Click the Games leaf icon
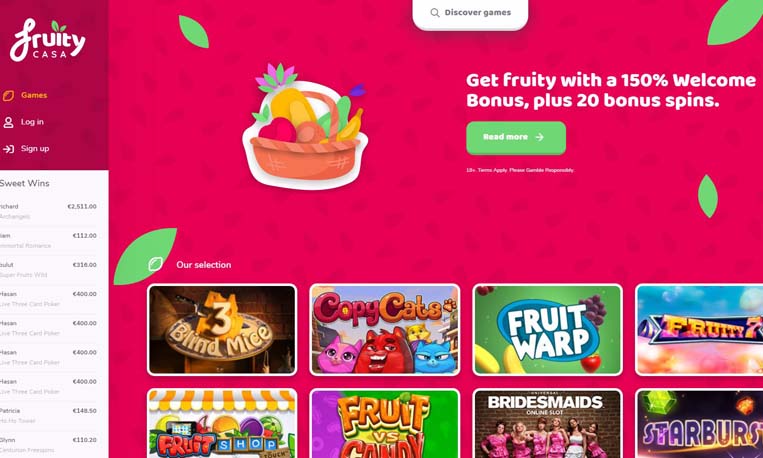763x458 pixels. point(8,95)
